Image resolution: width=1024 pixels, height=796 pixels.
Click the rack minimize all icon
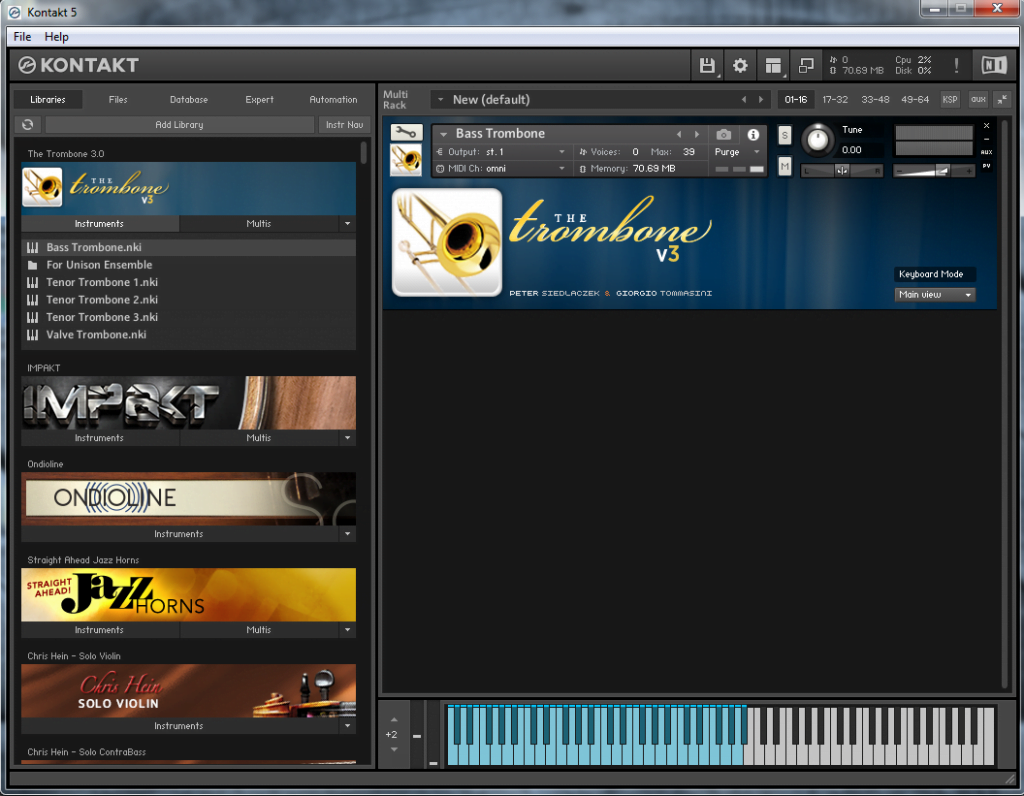pos(1002,99)
